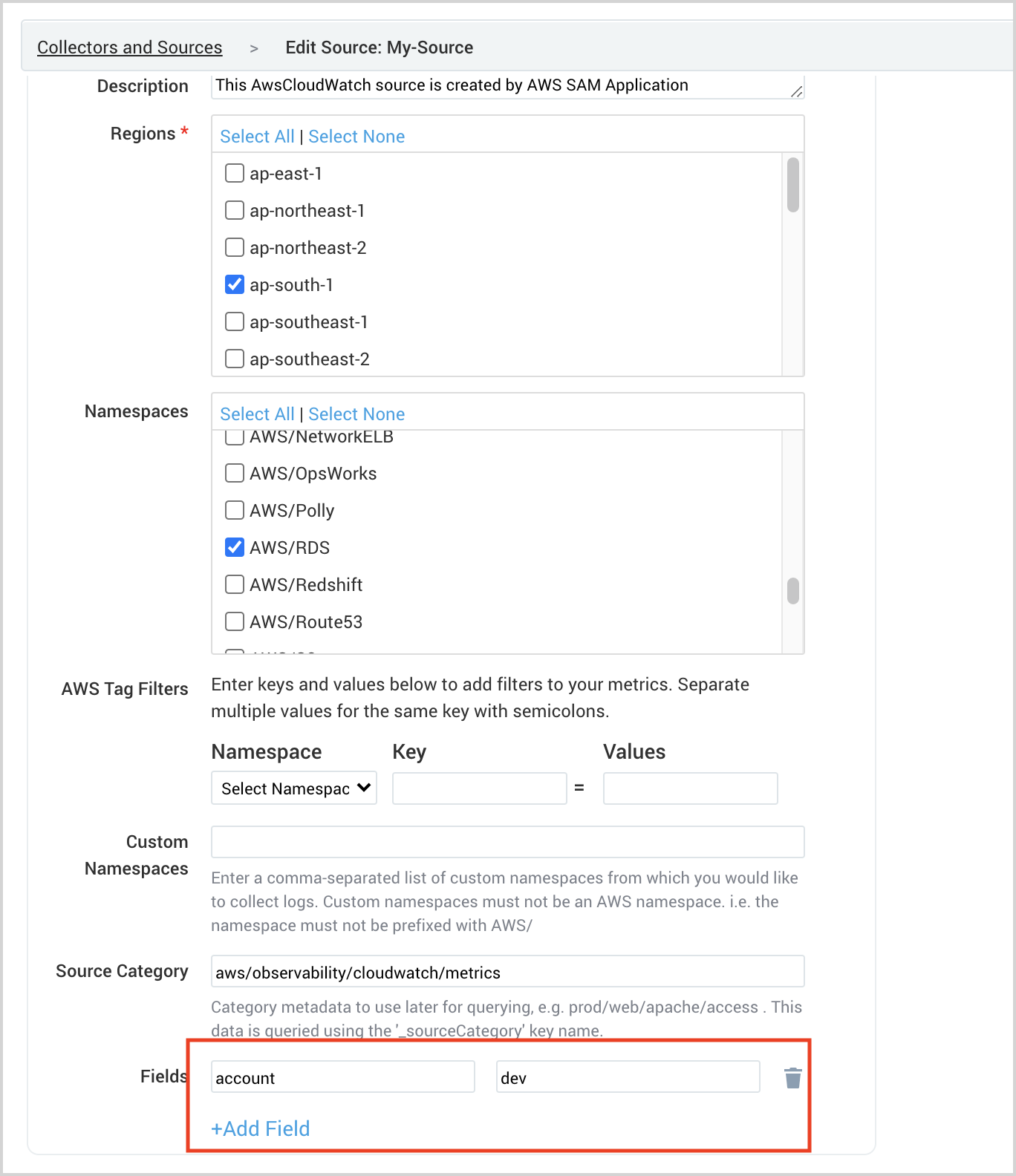
Task: Enable the AWS/Redshift namespace checkbox
Action: click(235, 585)
